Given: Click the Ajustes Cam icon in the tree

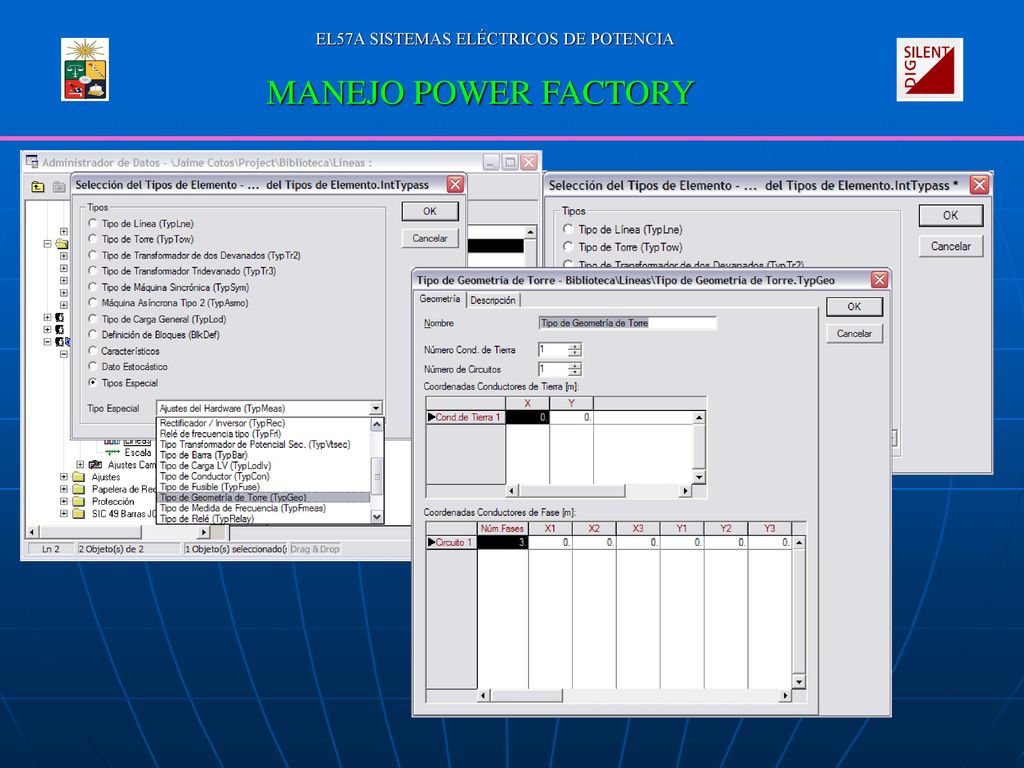Looking at the screenshot, I should 95,465.
